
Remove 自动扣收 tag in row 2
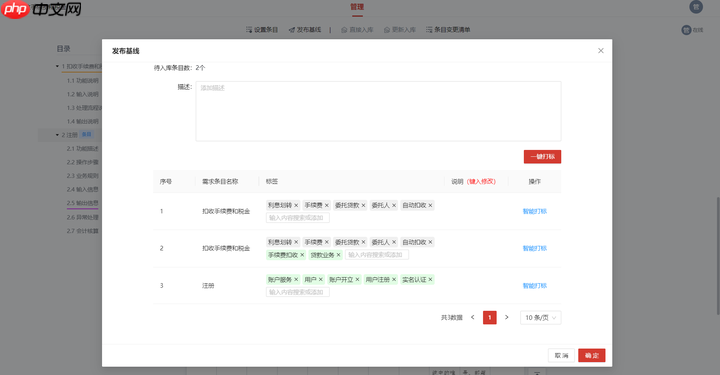coord(430,242)
